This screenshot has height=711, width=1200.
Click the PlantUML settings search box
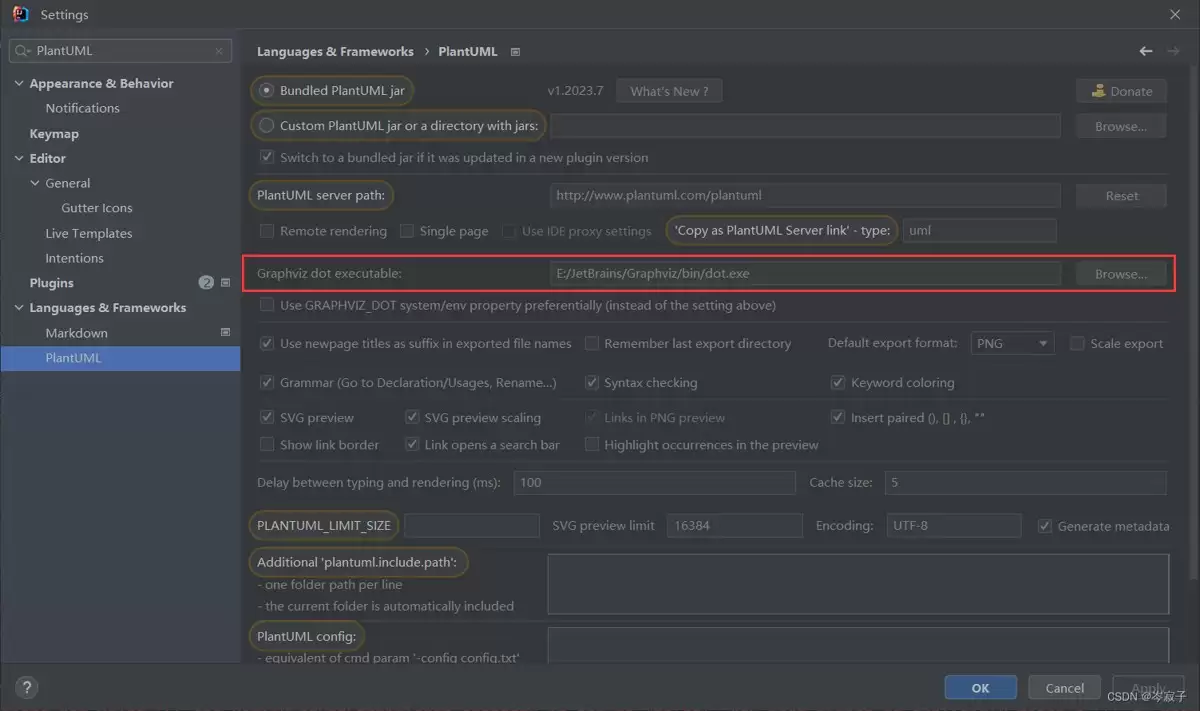click(120, 51)
